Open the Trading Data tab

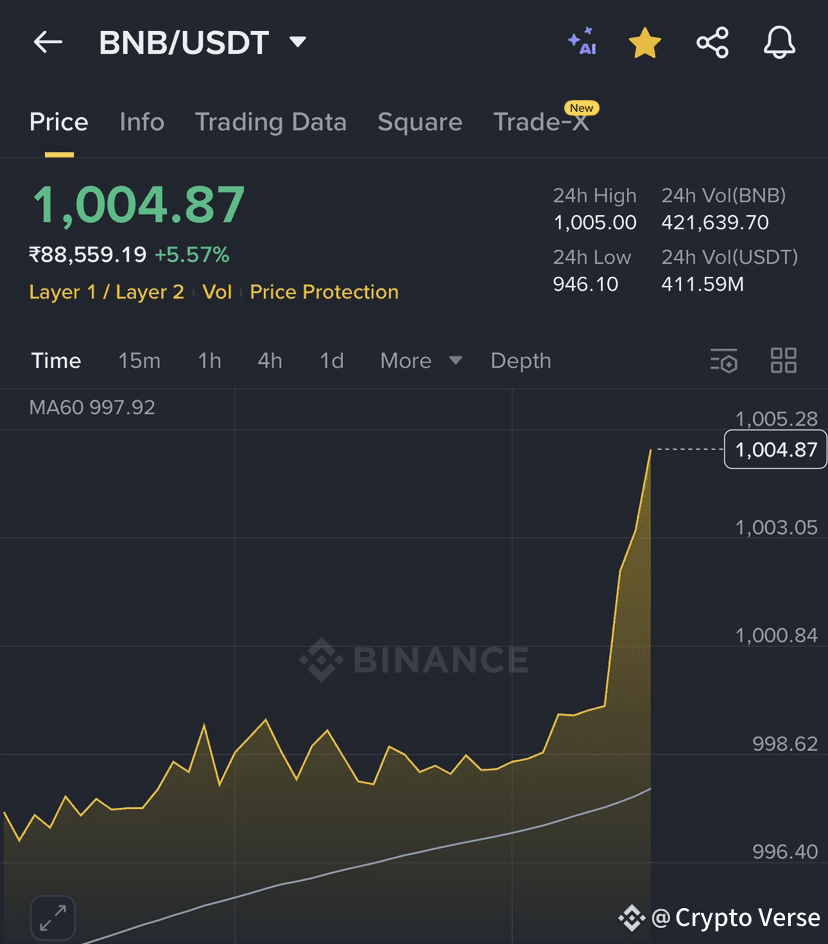[x=271, y=122]
